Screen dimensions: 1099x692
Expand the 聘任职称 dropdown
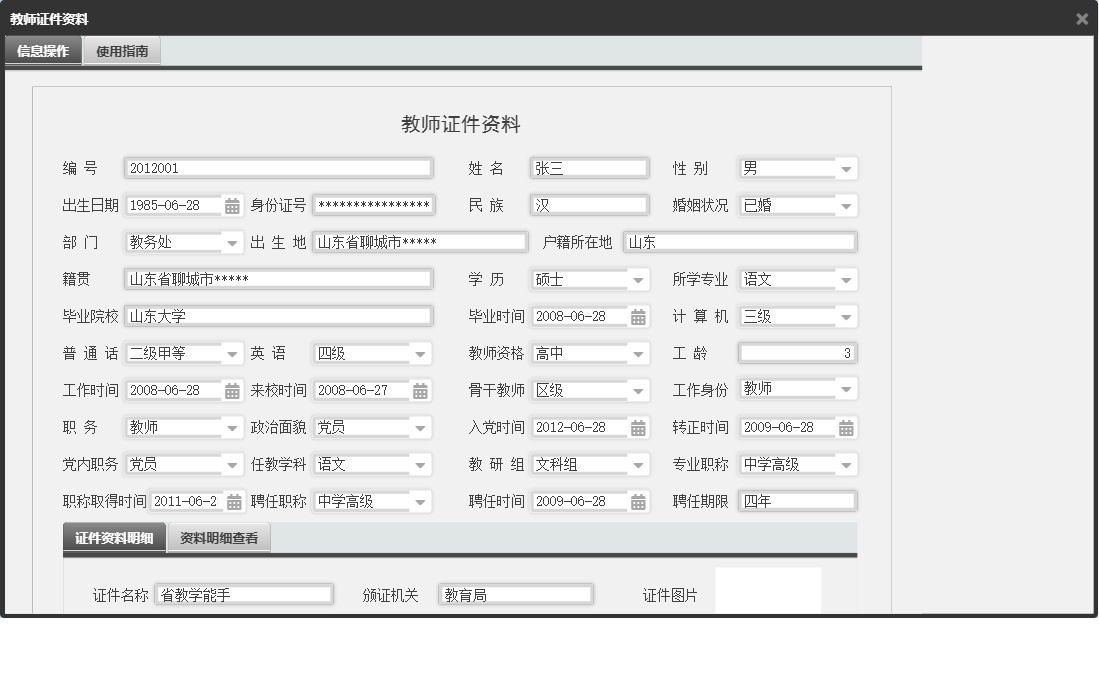[x=418, y=501]
